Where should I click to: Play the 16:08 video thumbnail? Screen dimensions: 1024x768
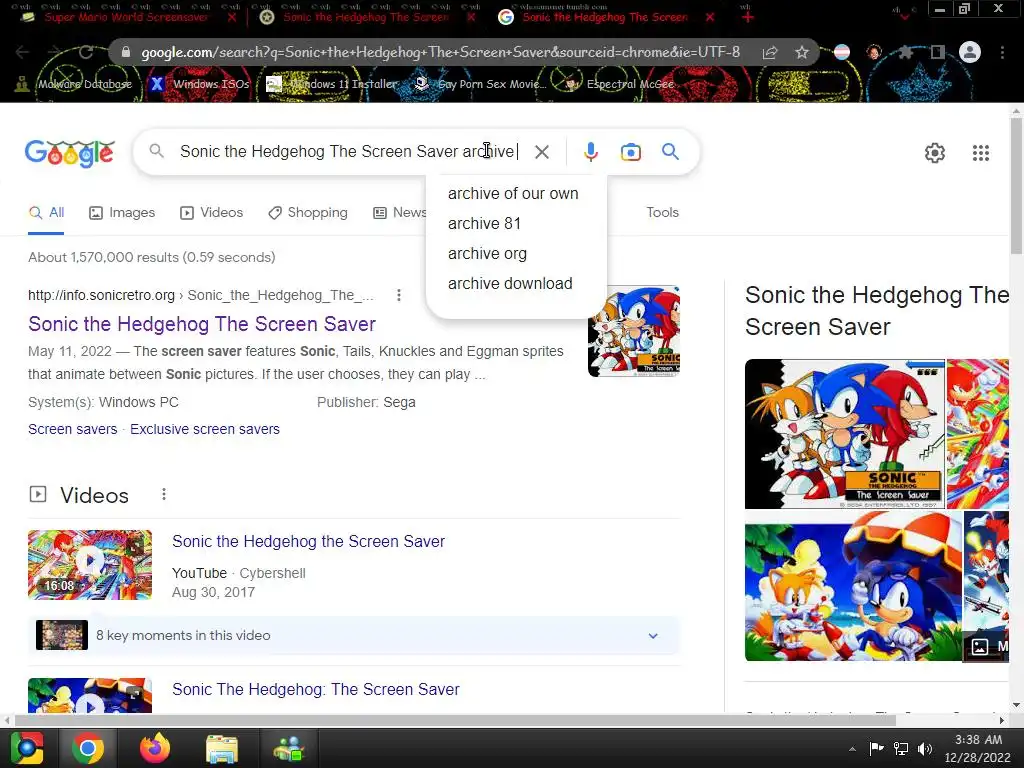click(x=89, y=565)
